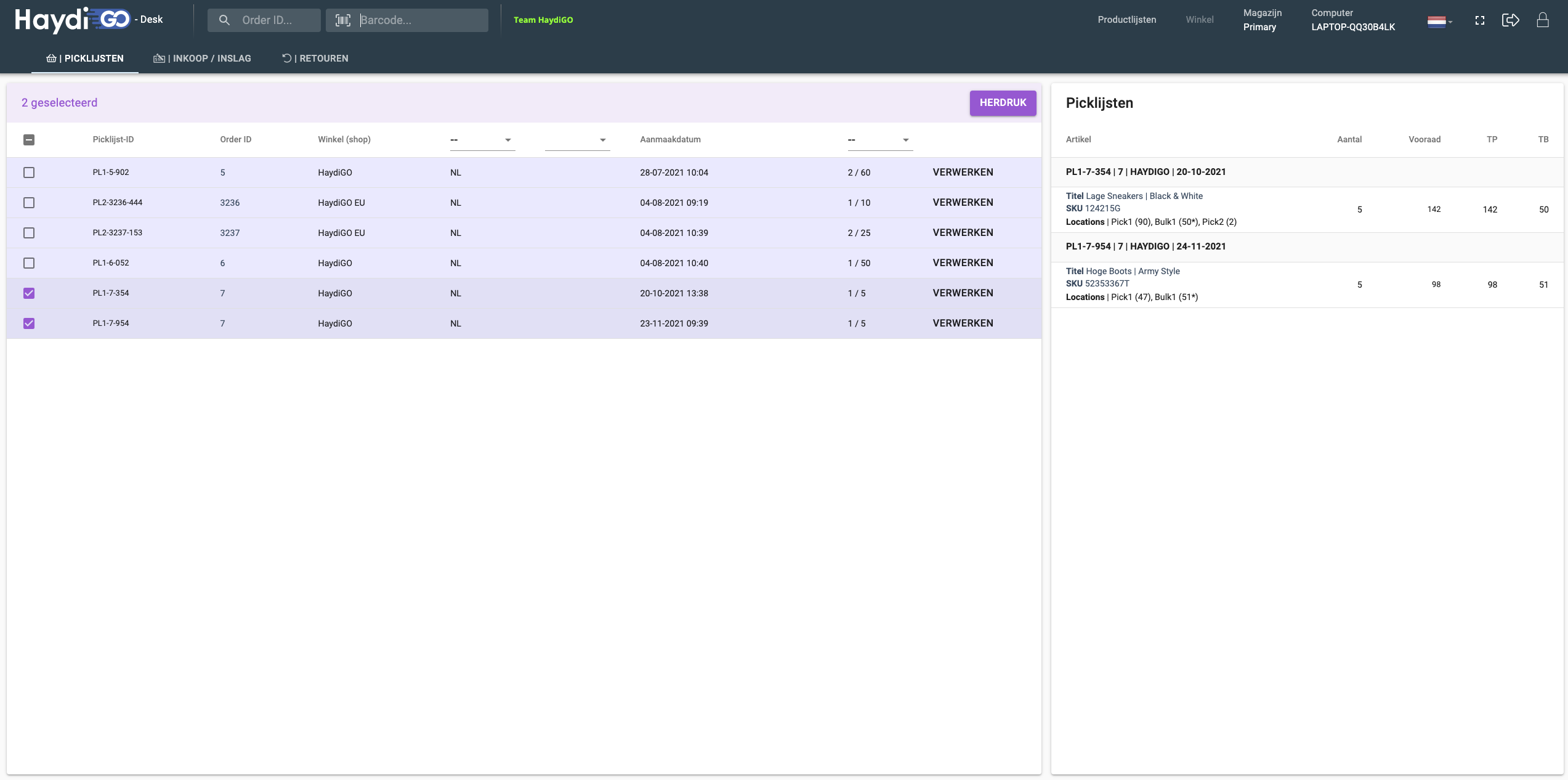Click the lock screen padlock icon

pyautogui.click(x=1543, y=20)
